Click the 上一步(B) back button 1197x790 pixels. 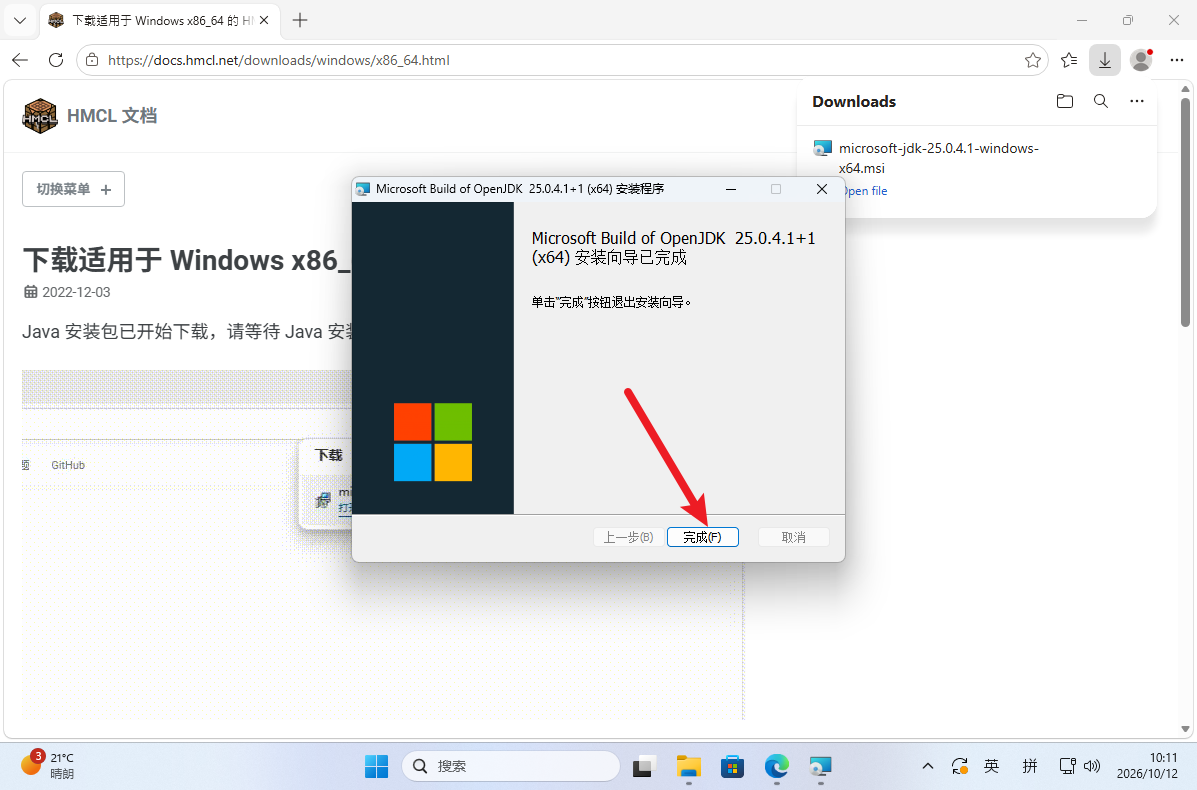[x=628, y=537]
